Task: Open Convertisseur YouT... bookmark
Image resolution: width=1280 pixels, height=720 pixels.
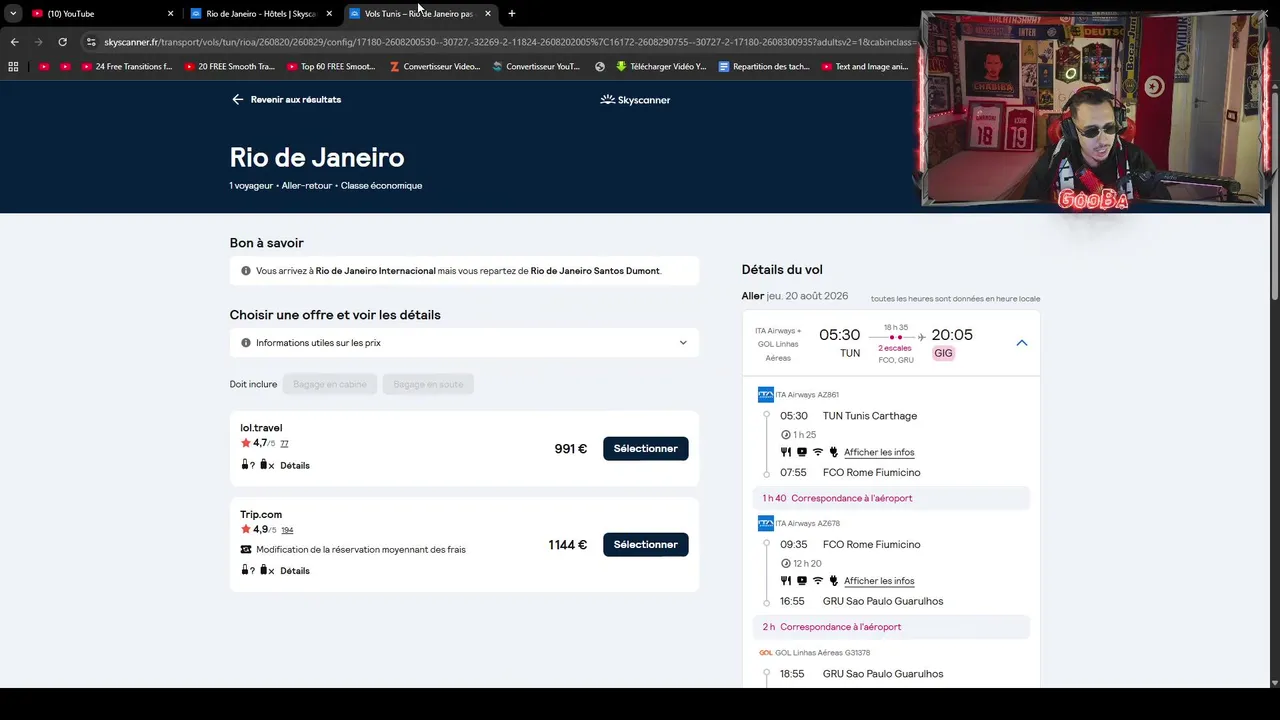Action: (536, 67)
